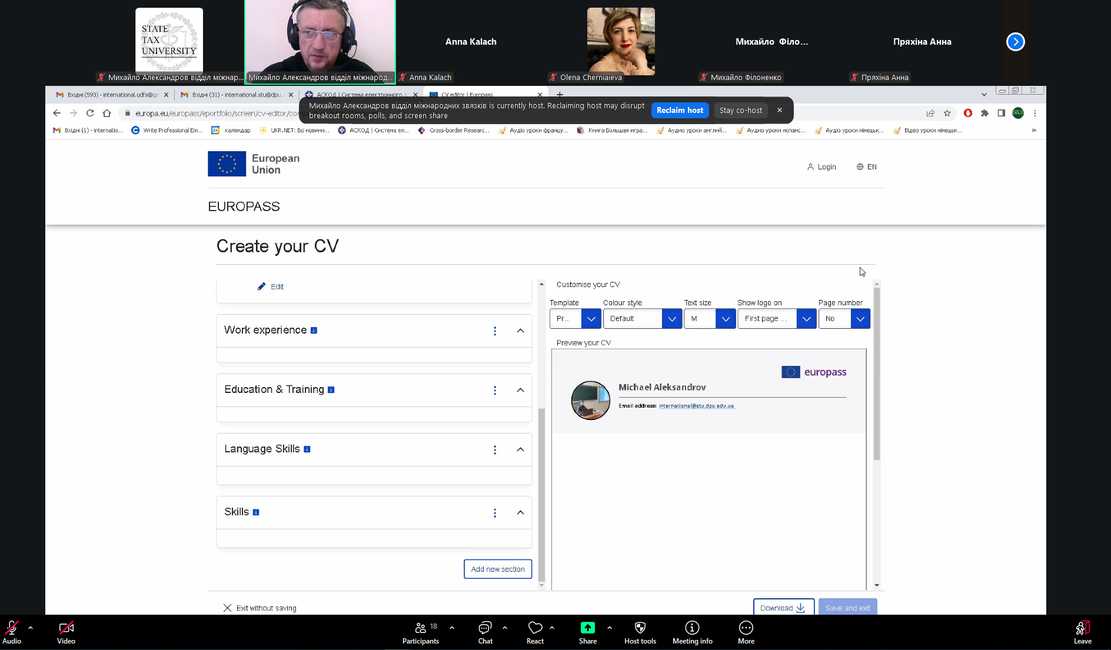
Task: Click the Leave meeting icon
Action: 1082,629
